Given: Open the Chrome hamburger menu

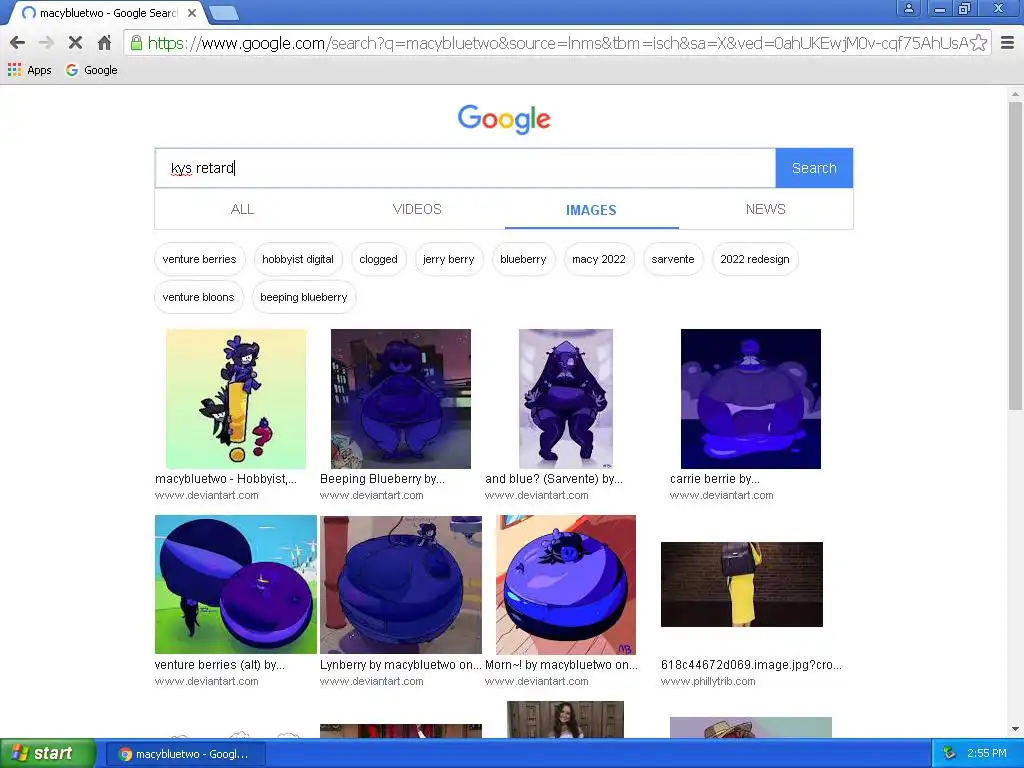Looking at the screenshot, I should click(1008, 43).
